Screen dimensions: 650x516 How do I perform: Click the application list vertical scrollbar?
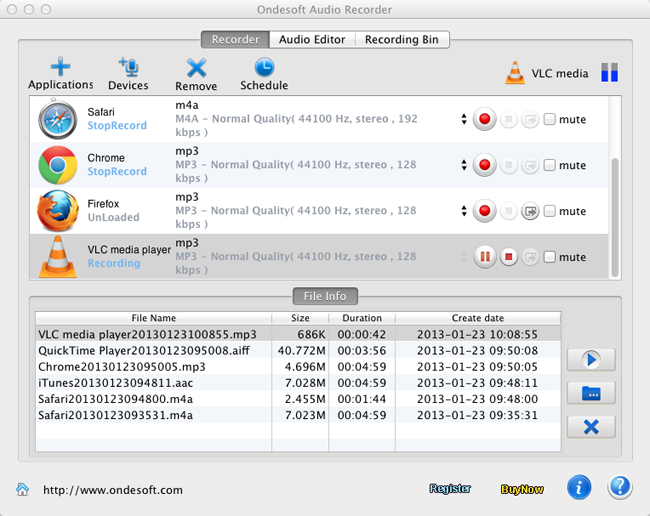(615, 218)
